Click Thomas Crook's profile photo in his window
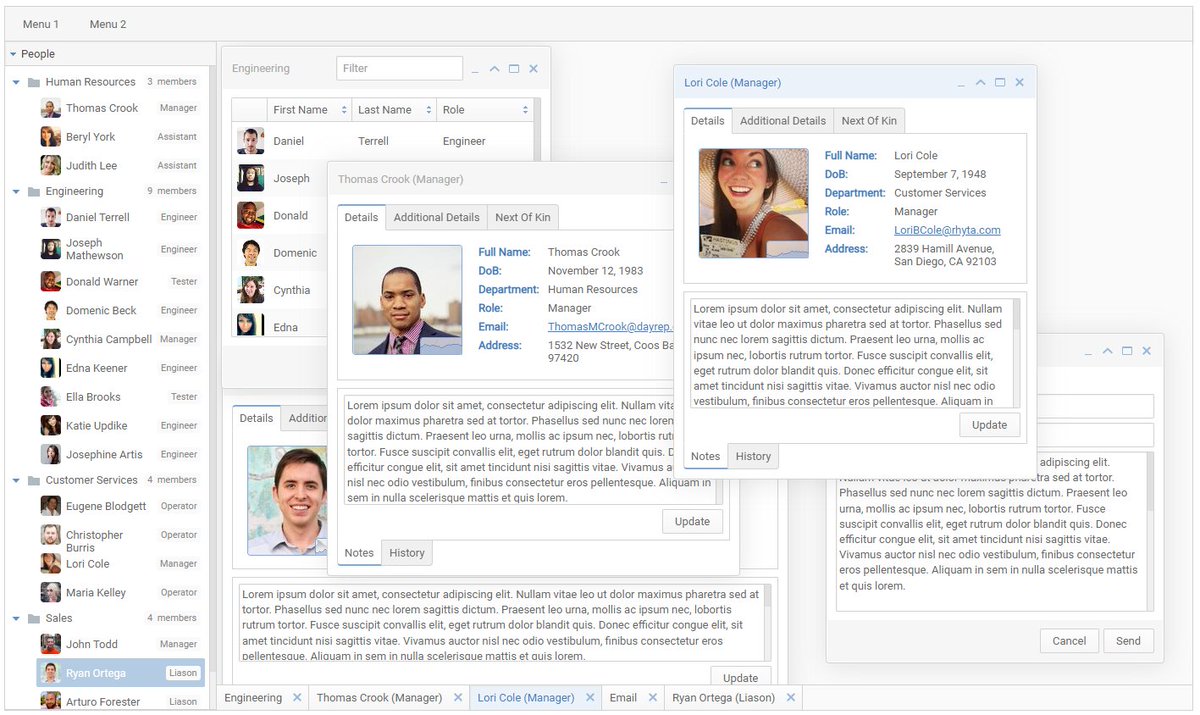Screen dimensions: 1200x715 click(407, 300)
